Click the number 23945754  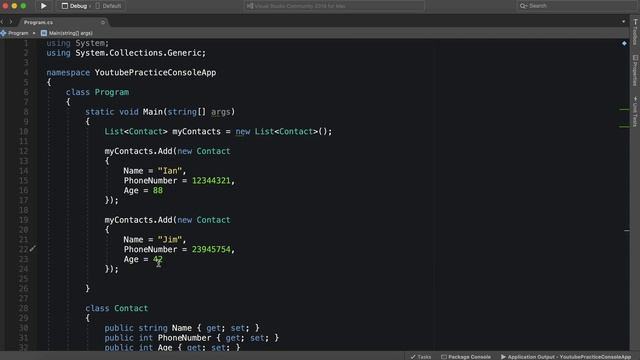[x=211, y=249]
